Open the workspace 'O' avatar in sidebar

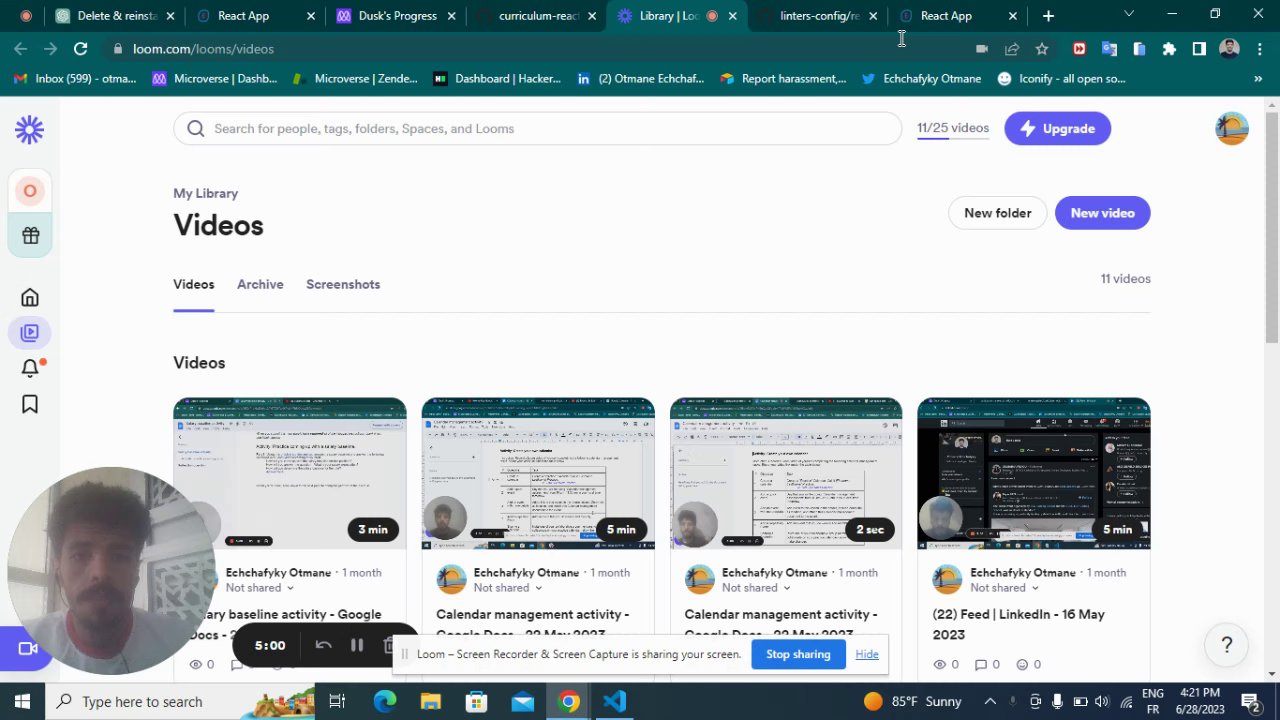(x=30, y=191)
